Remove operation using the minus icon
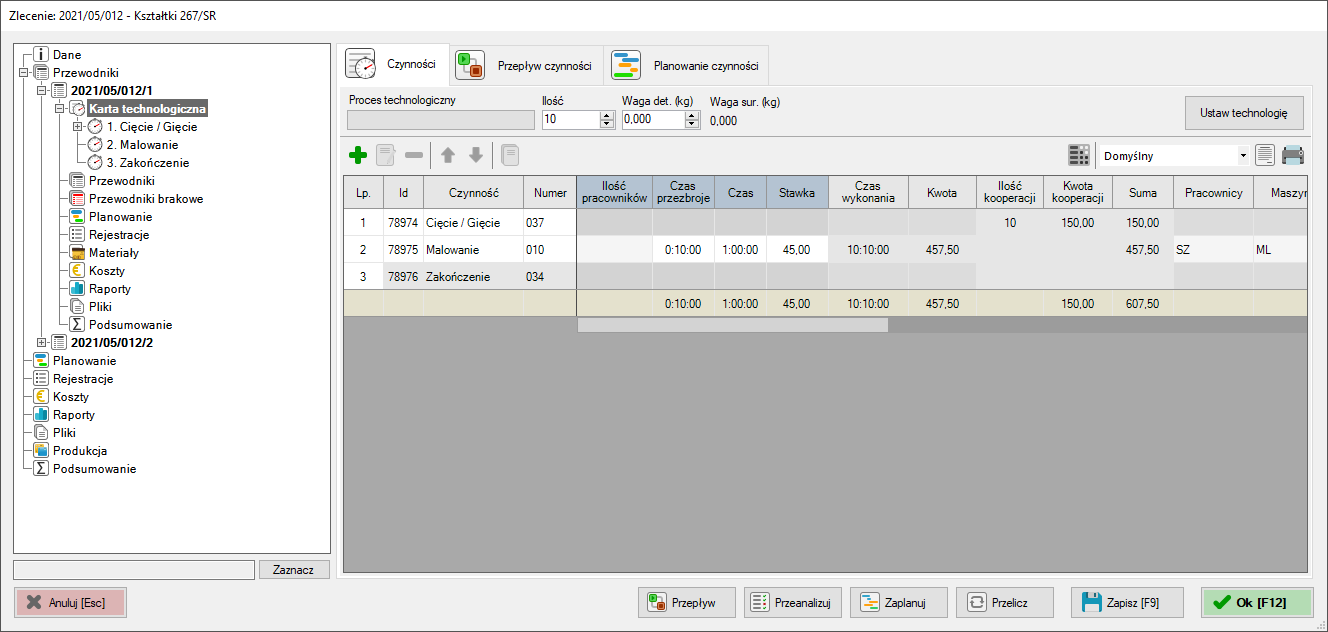The image size is (1328, 632). (x=414, y=155)
